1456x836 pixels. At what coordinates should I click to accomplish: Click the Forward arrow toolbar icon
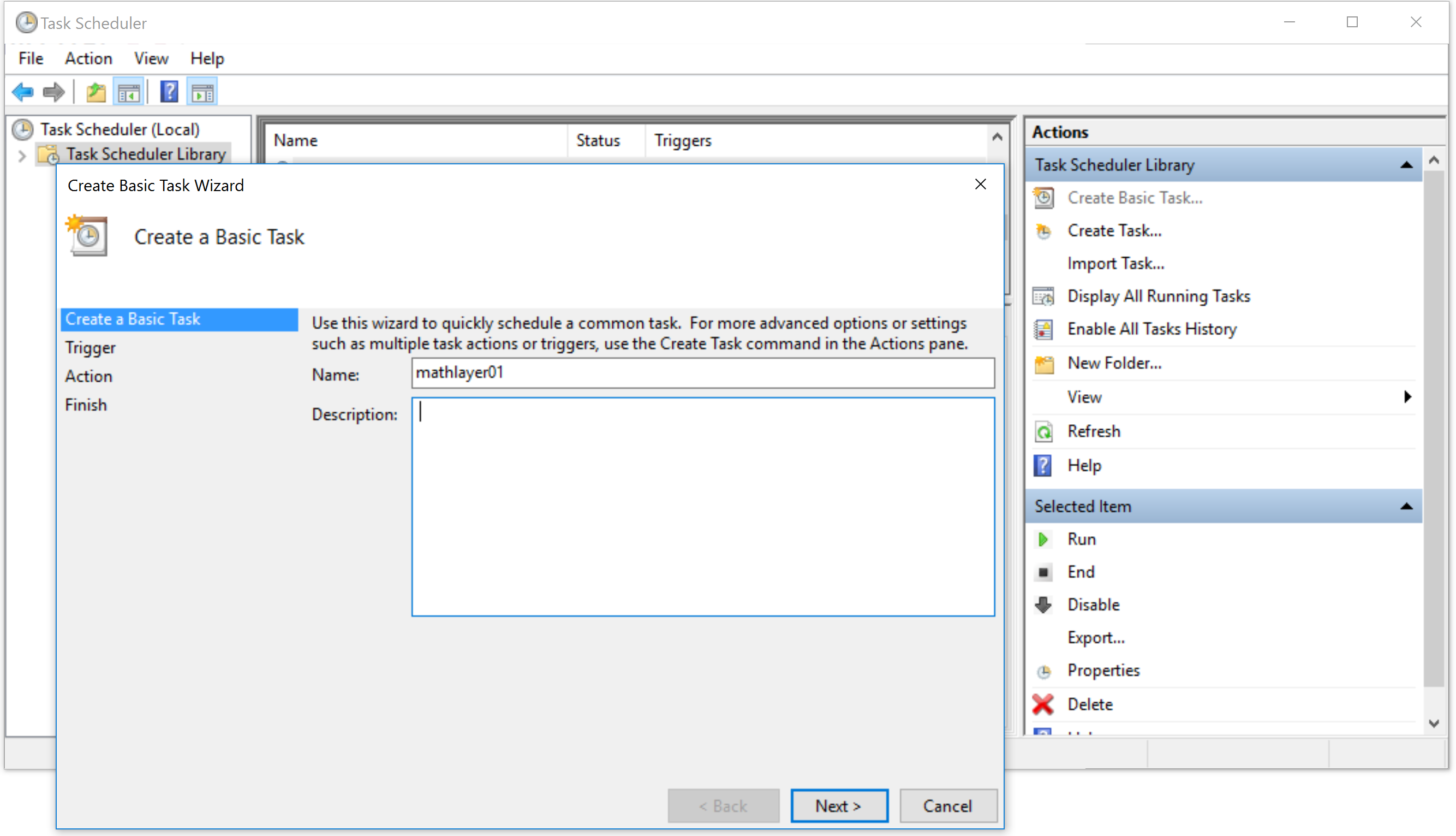pos(54,92)
